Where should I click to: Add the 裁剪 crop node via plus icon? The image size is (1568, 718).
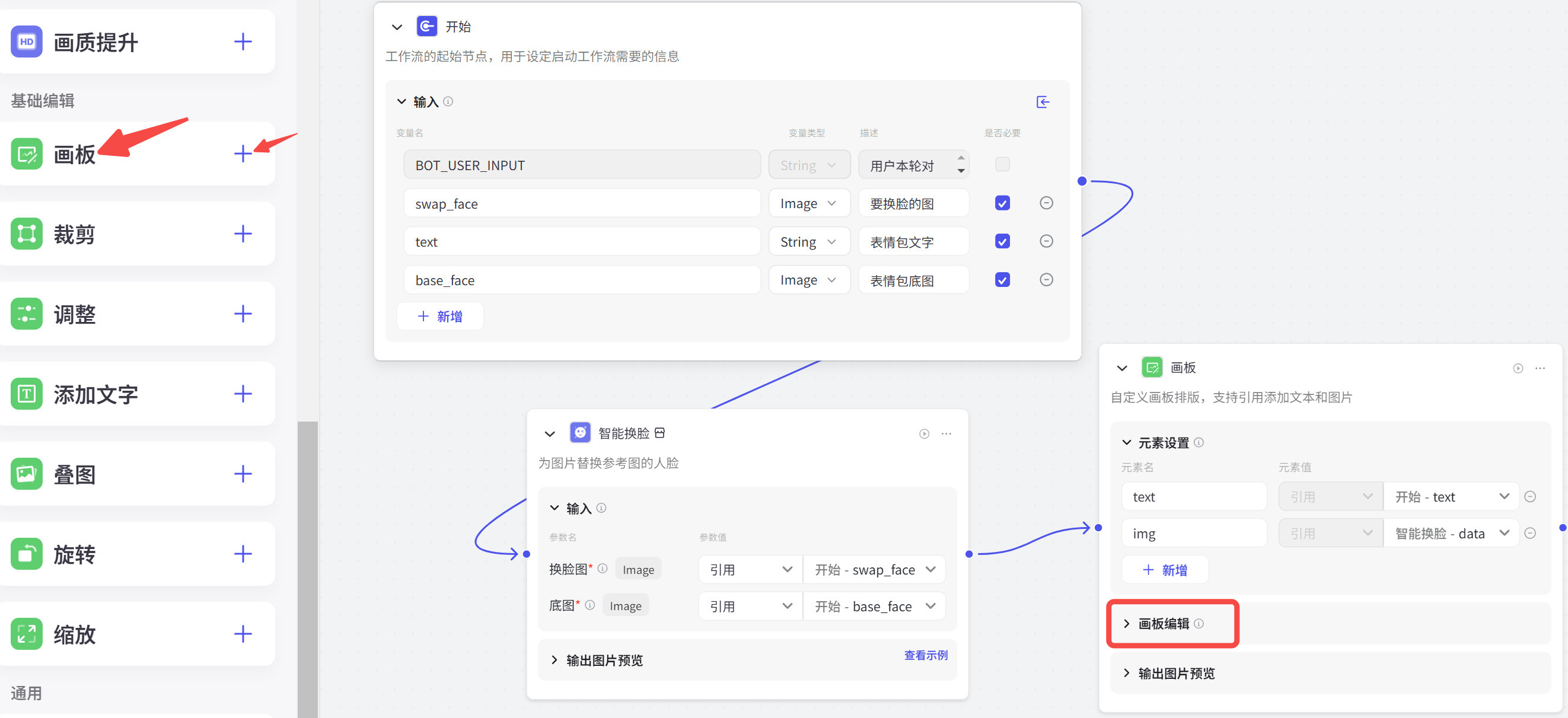tap(243, 234)
